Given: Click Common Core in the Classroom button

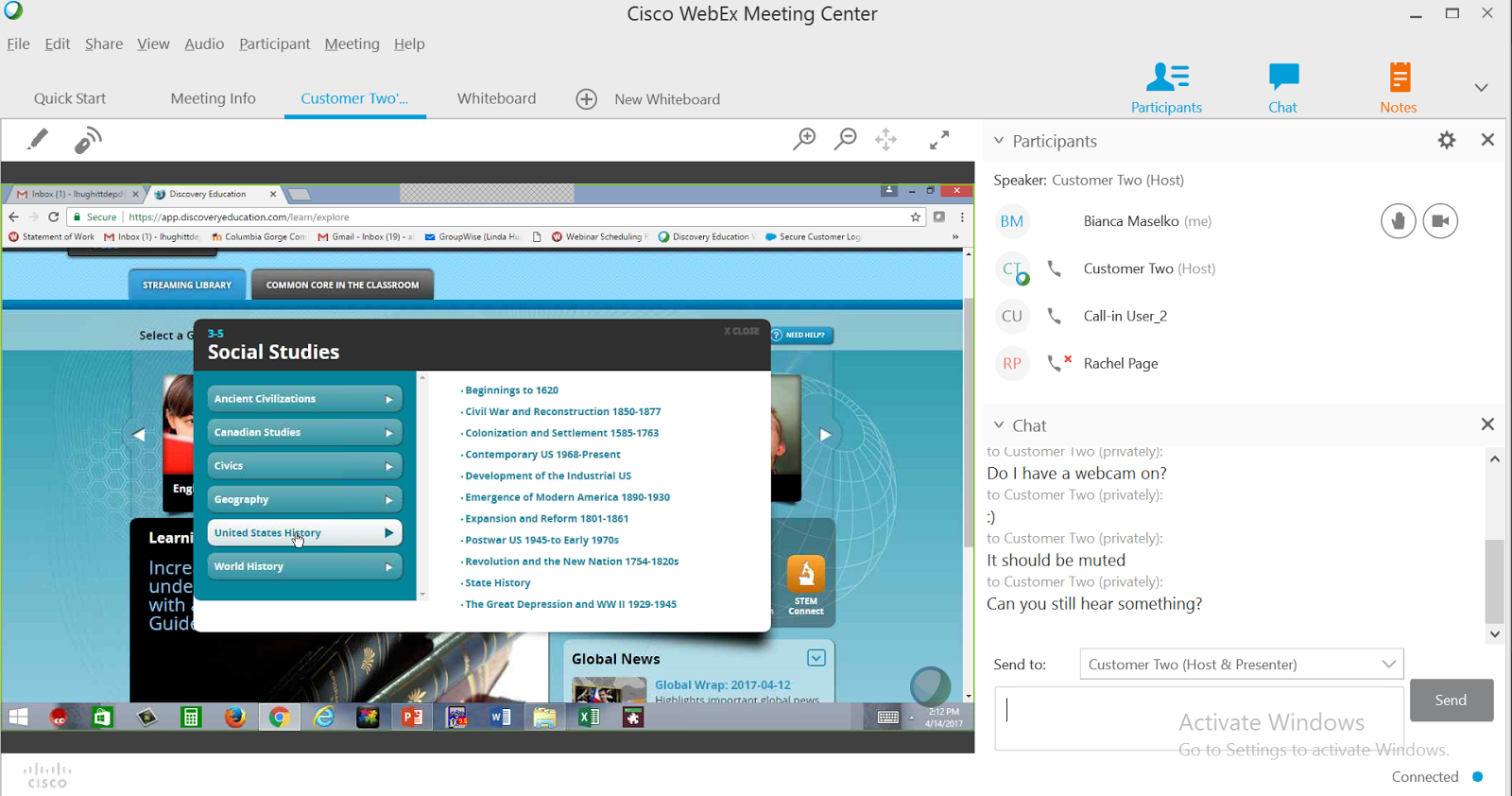Looking at the screenshot, I should point(342,285).
